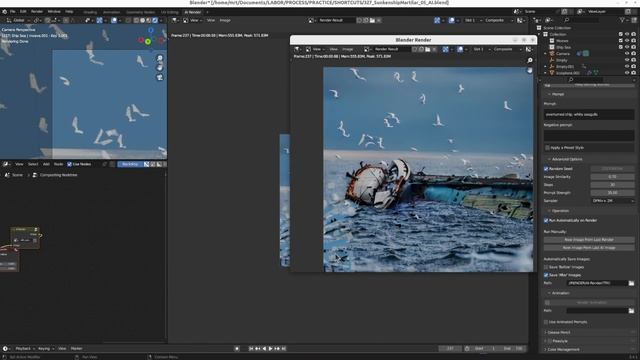Adjust the Steps value slider
Screen dimensions: 640x360
click(x=612, y=184)
